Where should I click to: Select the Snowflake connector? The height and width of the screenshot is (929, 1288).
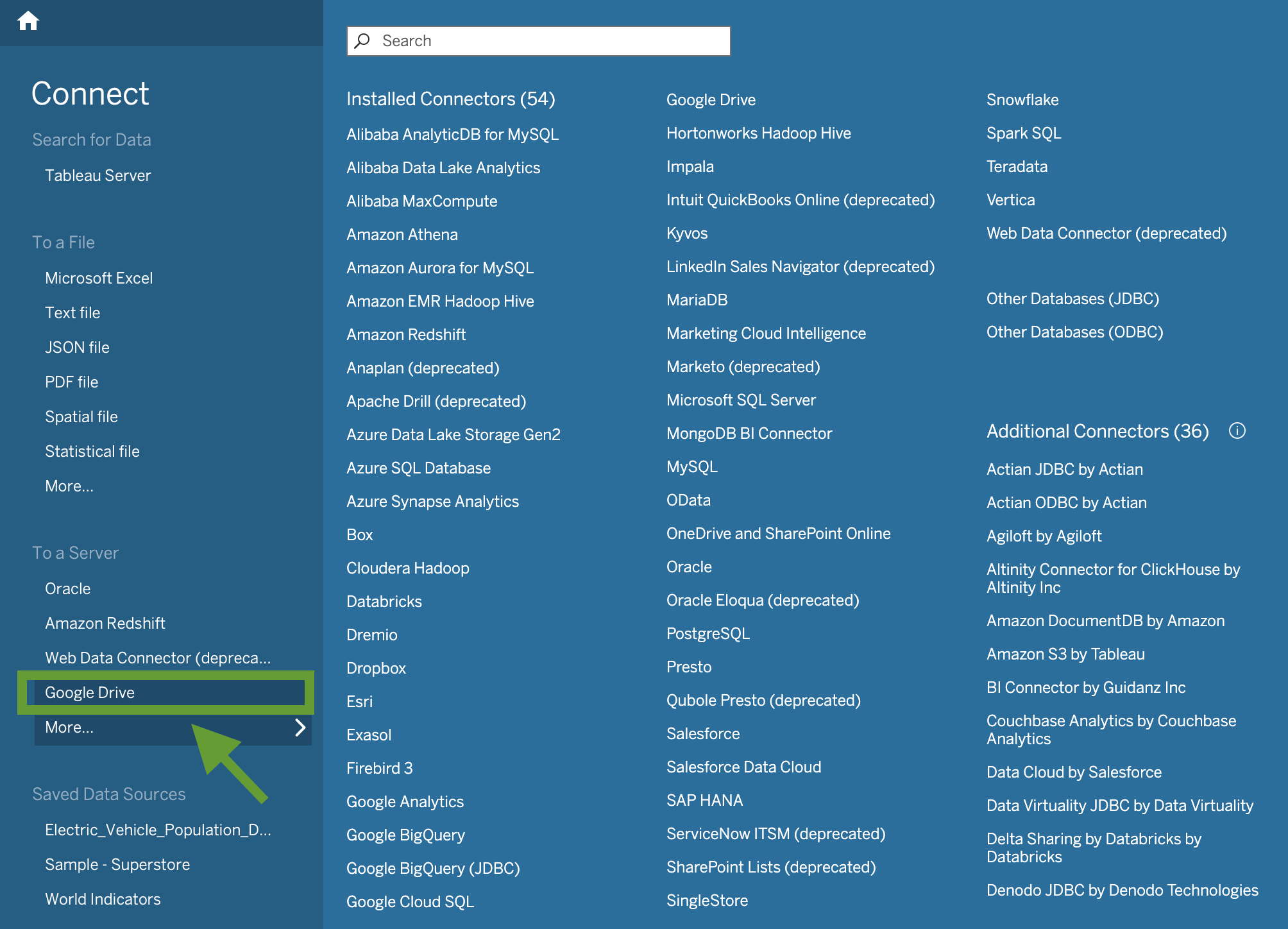coord(1022,100)
